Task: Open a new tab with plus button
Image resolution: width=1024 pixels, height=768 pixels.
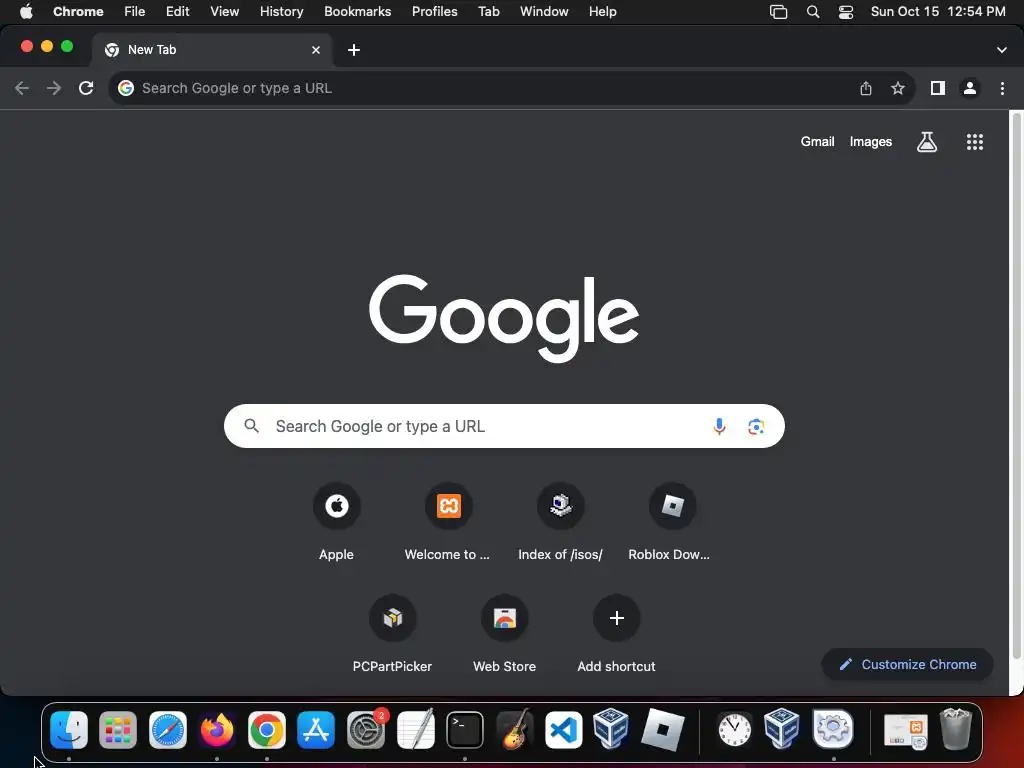Action: point(353,50)
